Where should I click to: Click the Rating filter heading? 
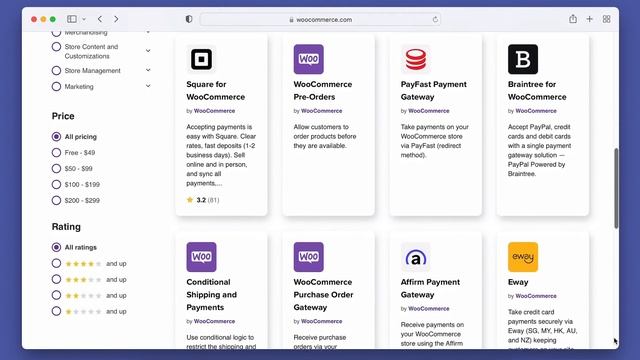click(66, 227)
